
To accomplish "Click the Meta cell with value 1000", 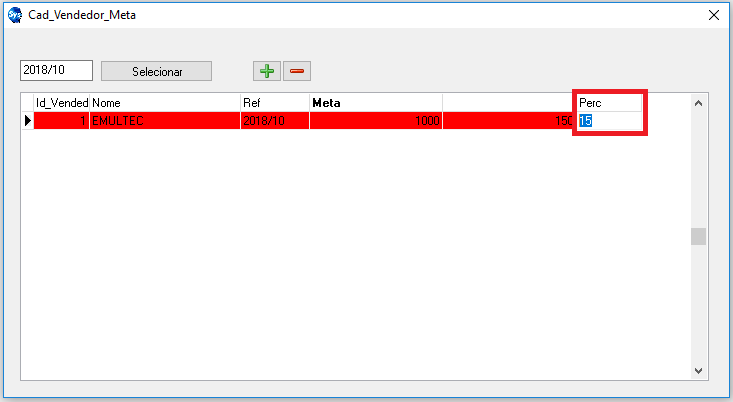I will 375,121.
